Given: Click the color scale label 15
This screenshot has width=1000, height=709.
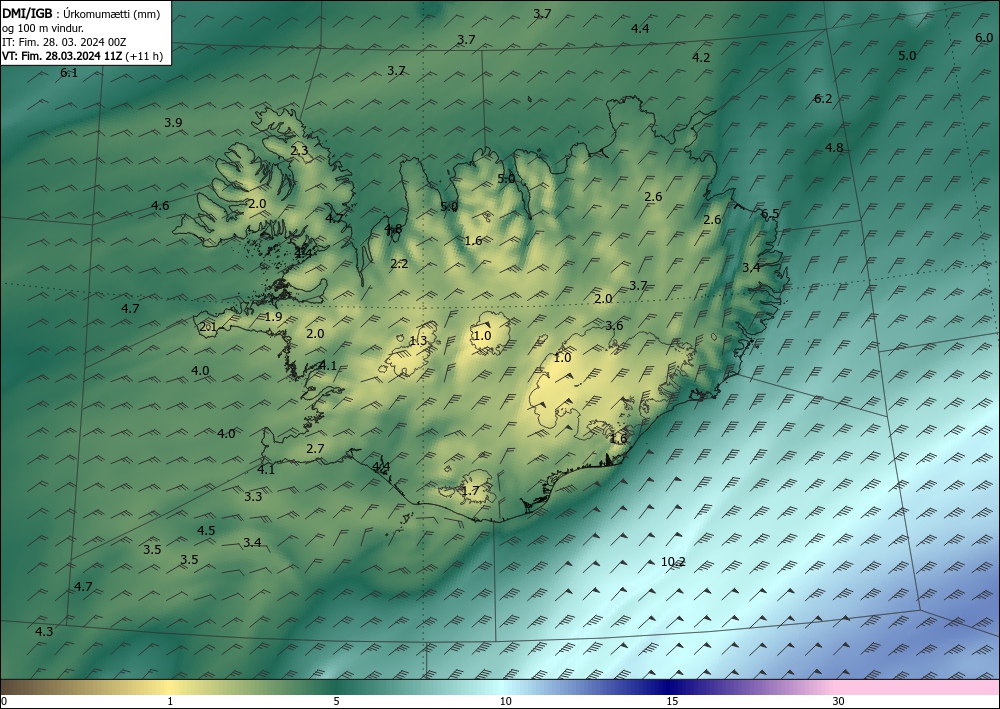Looking at the screenshot, I should 672,702.
